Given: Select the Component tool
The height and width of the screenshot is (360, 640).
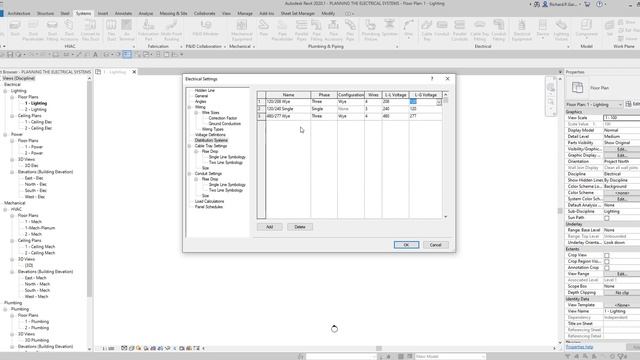Looking at the screenshot, I should (x=587, y=29).
